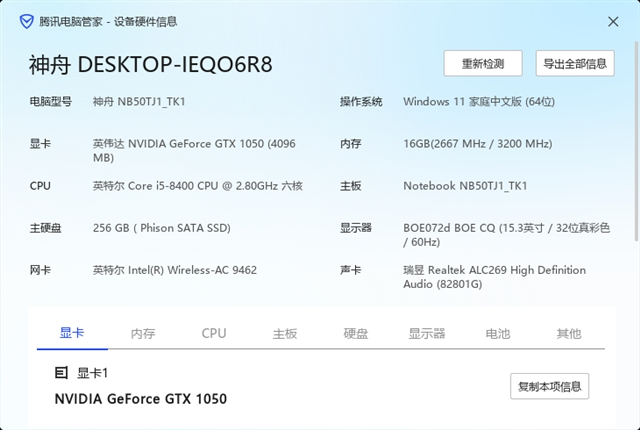The width and height of the screenshot is (640, 430).
Task: Click 导出全部信息 to export all info
Action: point(575,64)
